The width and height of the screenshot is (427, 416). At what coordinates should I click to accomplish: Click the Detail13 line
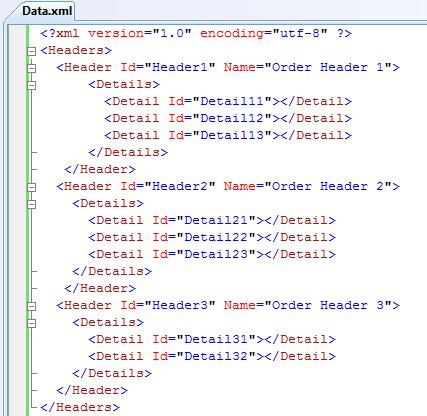(228, 135)
